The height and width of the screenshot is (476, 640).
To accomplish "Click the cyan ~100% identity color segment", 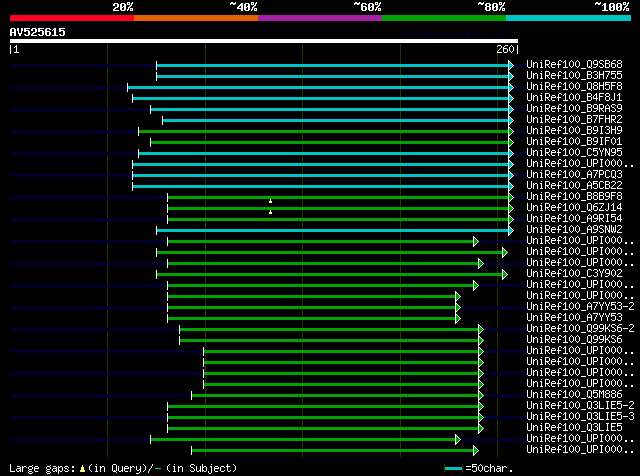I will click(x=568, y=18).
